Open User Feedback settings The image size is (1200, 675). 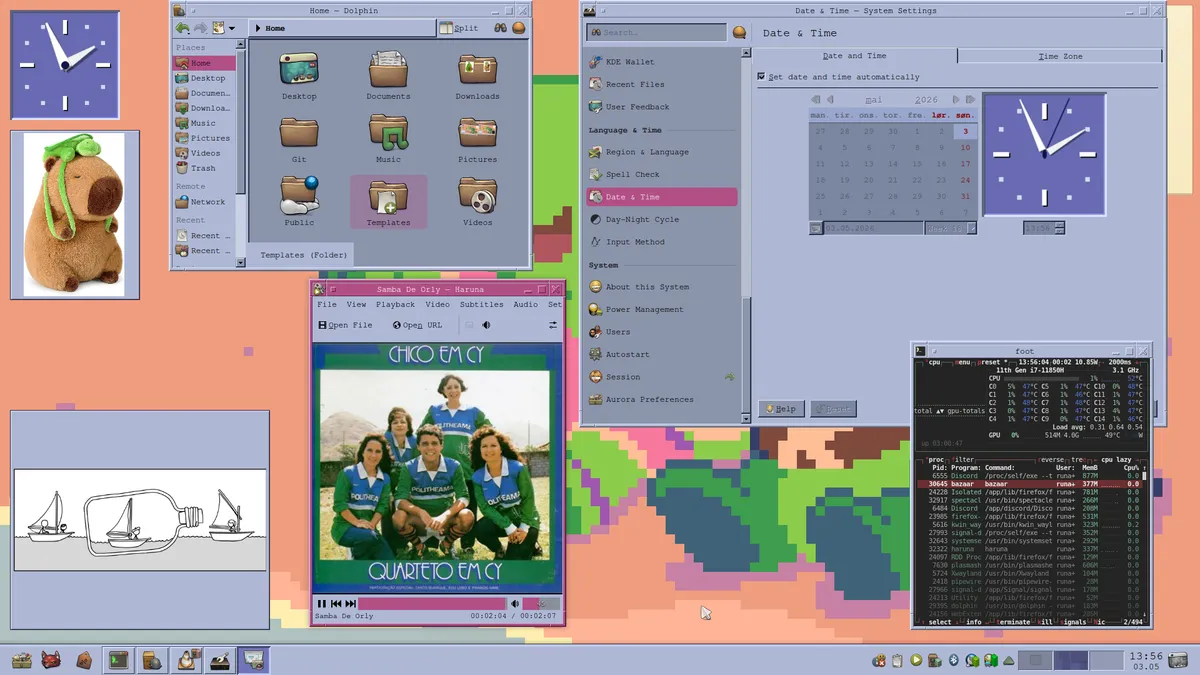[x=662, y=107]
